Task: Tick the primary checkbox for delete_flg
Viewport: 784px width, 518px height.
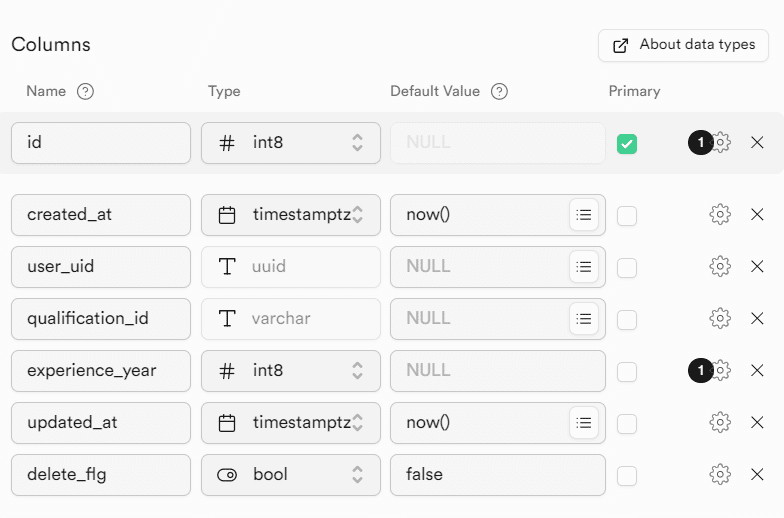Action: [627, 475]
